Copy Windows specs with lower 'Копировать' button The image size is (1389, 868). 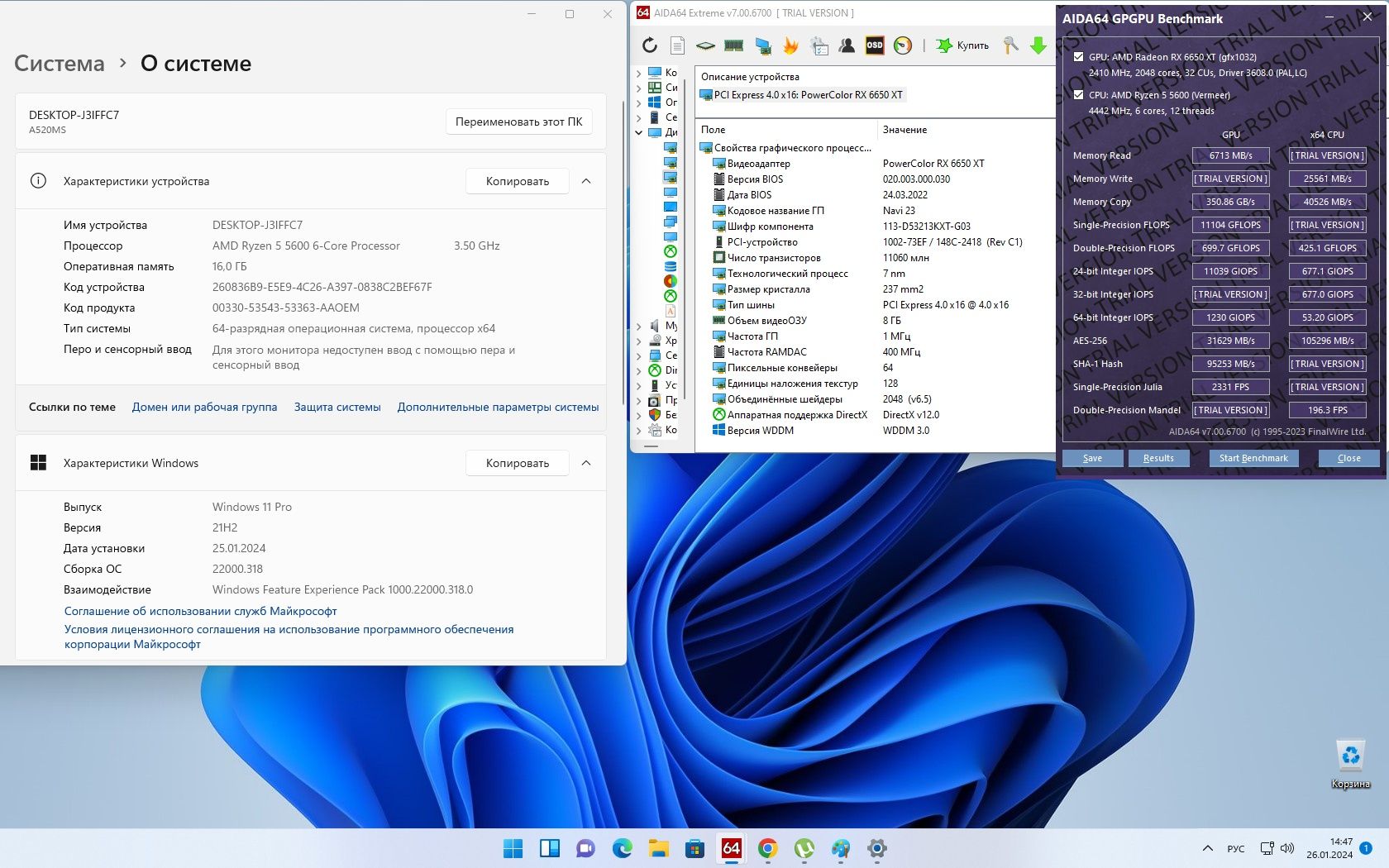pyautogui.click(x=518, y=463)
